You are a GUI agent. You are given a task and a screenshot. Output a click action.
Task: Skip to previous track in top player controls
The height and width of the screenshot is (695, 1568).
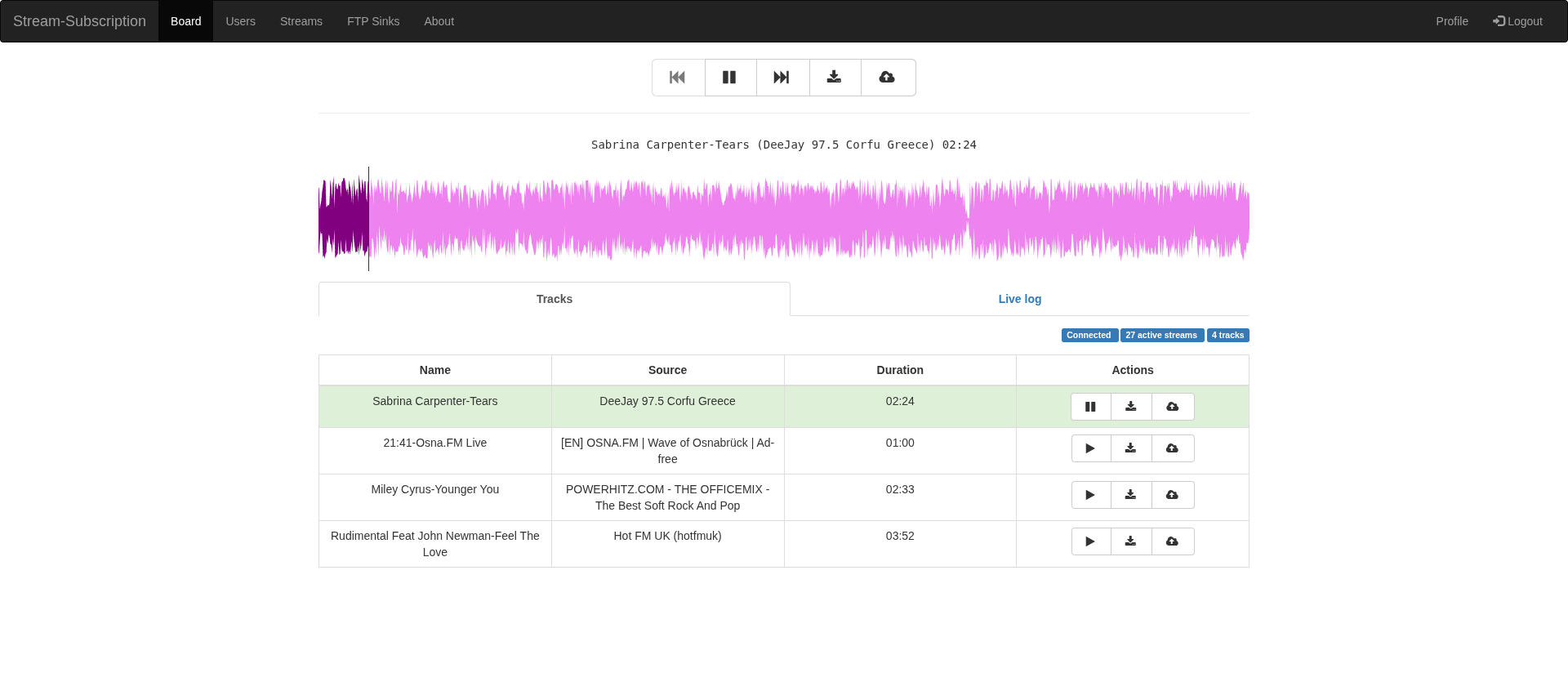click(679, 78)
